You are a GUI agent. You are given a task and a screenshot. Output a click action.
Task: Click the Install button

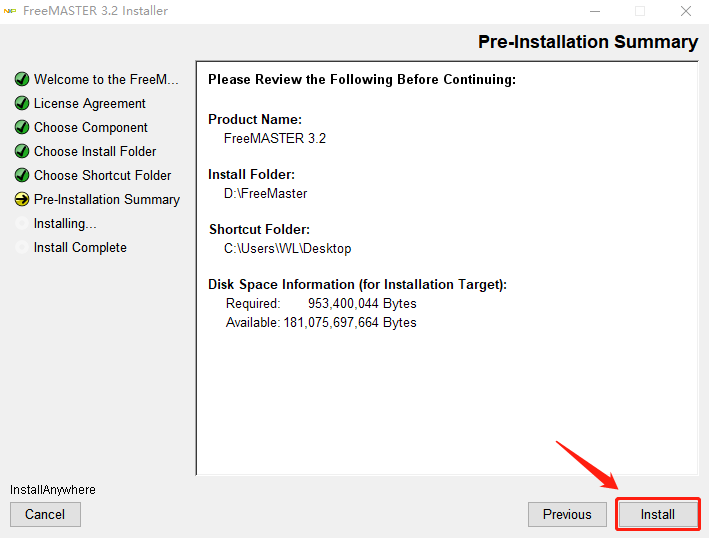(657, 514)
